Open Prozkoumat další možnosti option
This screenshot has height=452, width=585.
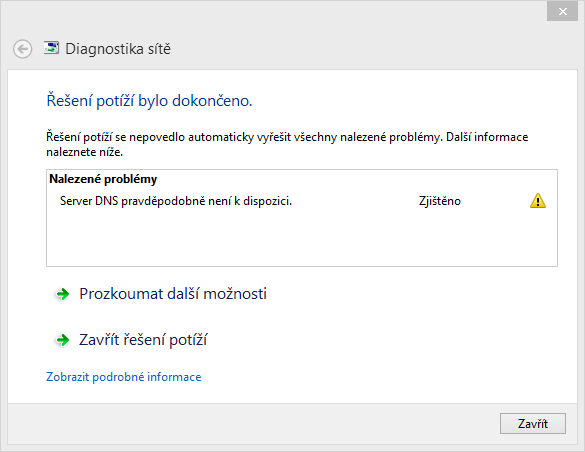173,294
